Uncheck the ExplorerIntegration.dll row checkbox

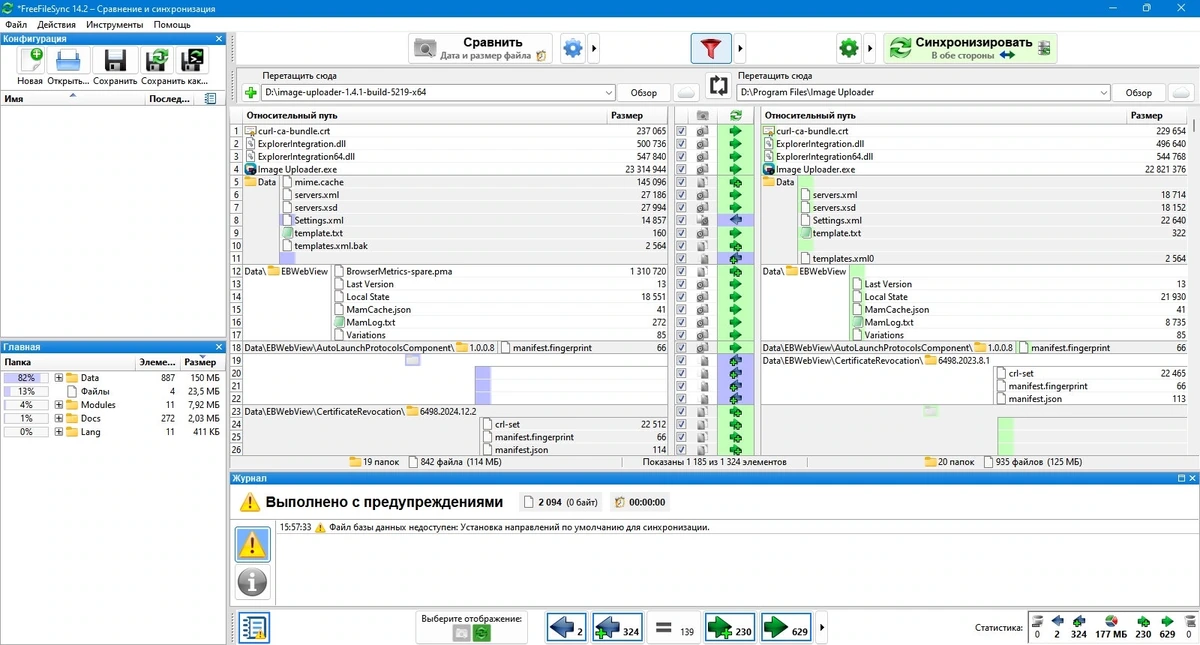681,144
